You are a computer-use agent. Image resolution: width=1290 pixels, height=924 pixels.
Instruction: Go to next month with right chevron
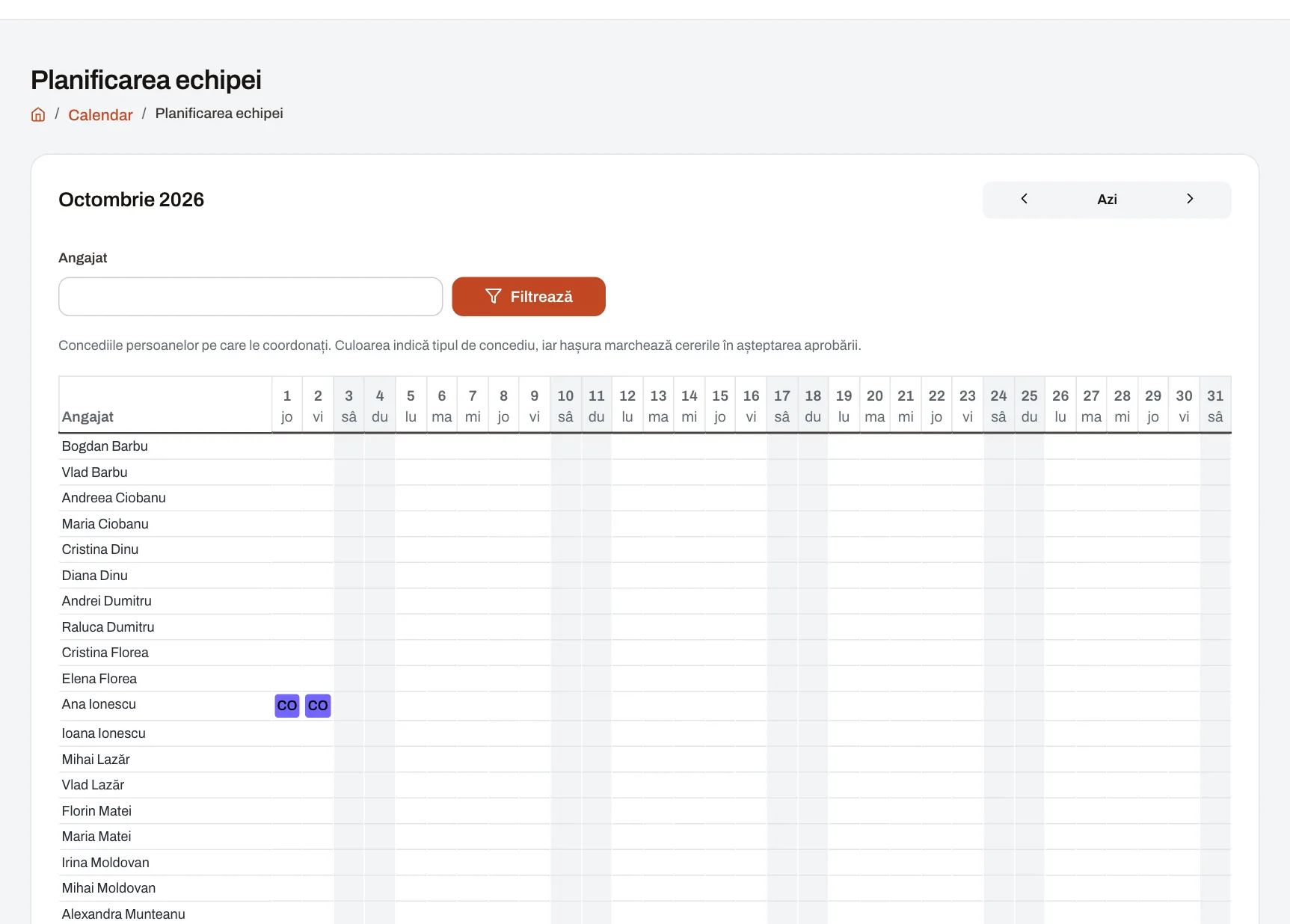1190,199
